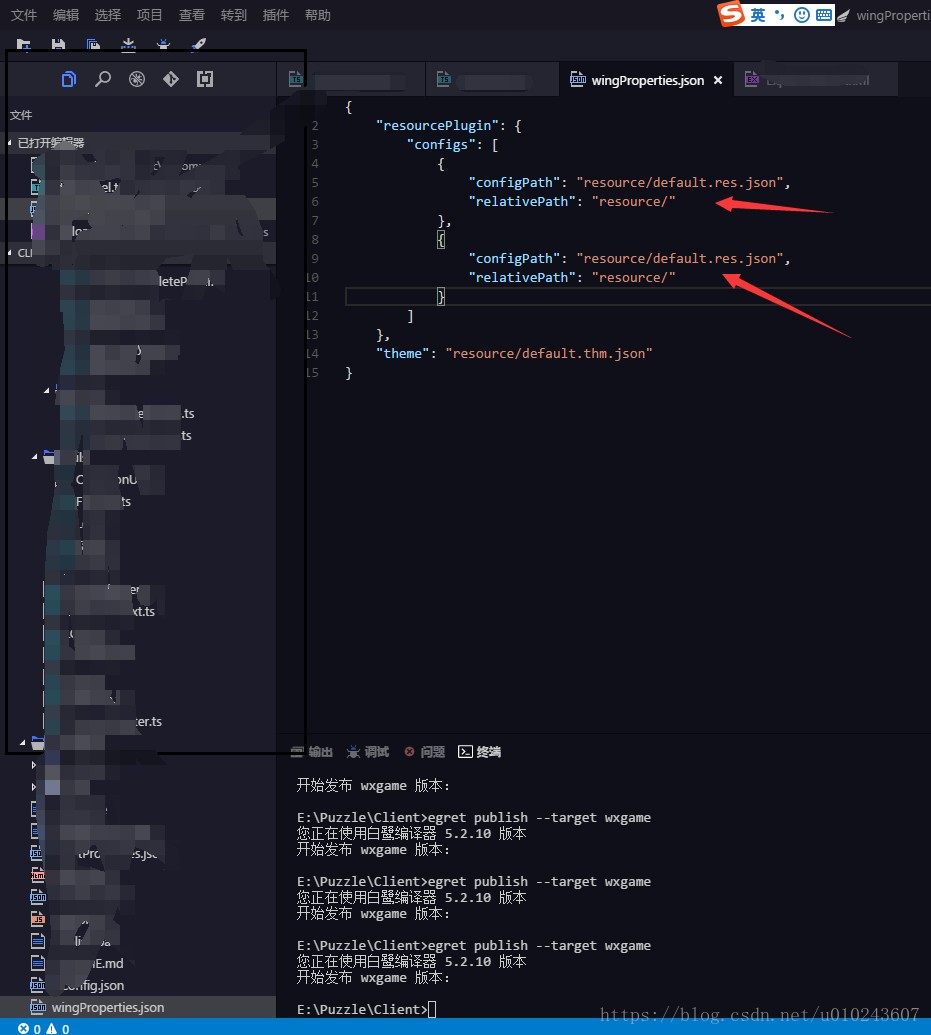Open the 编辑 menu

click(66, 15)
